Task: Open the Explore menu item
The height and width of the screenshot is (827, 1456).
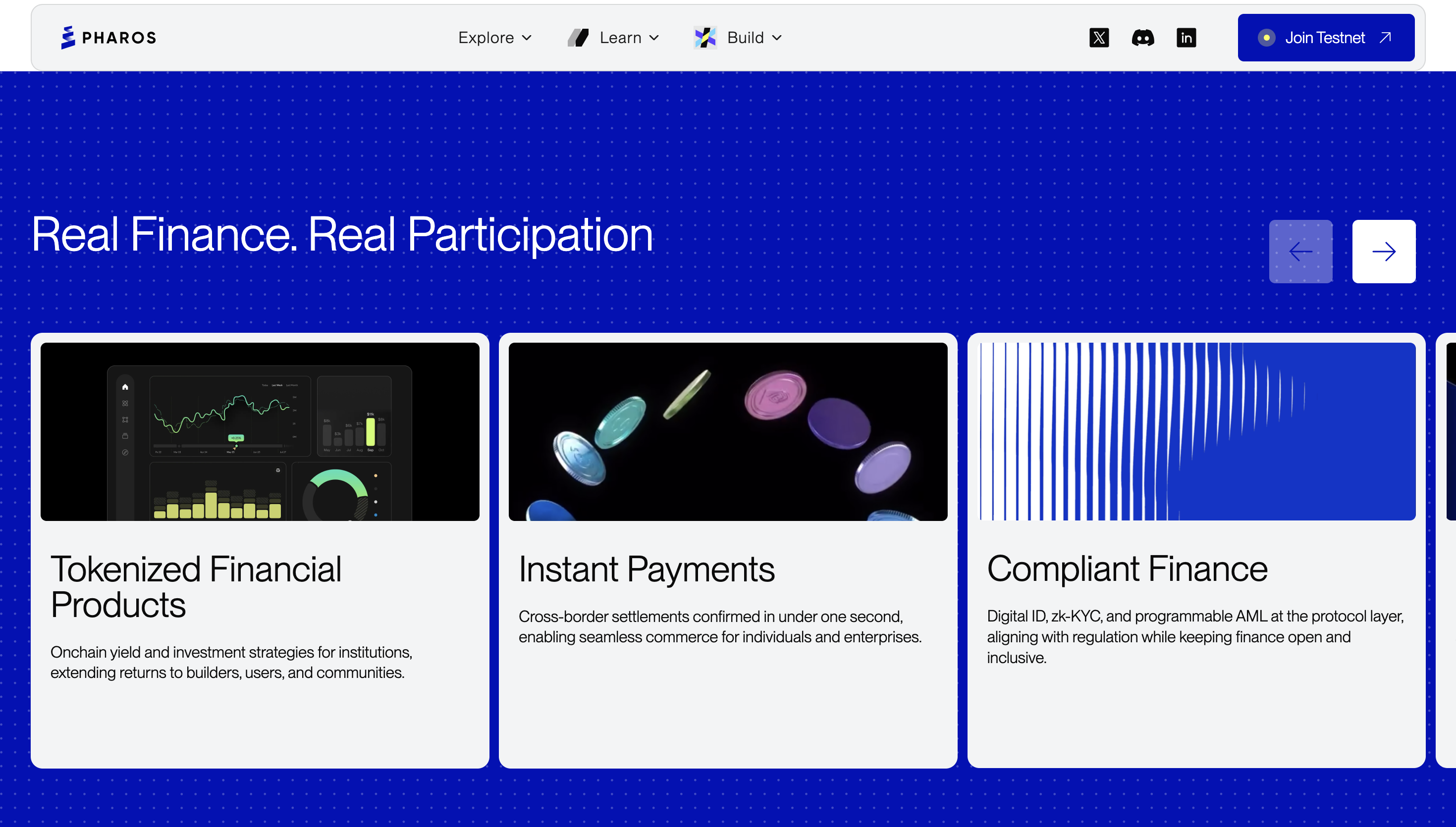Action: [486, 38]
